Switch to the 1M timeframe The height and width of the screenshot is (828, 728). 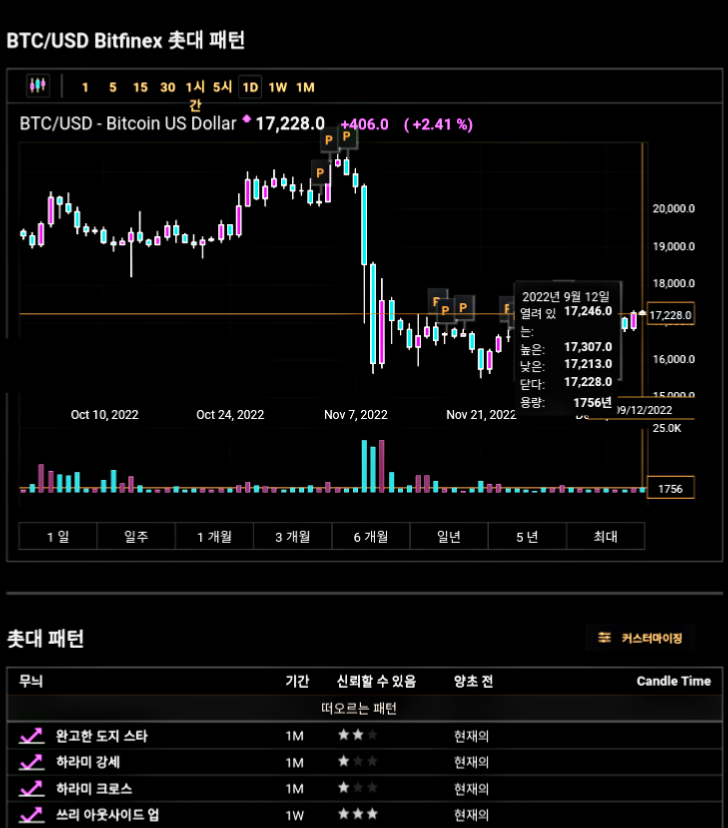[305, 87]
